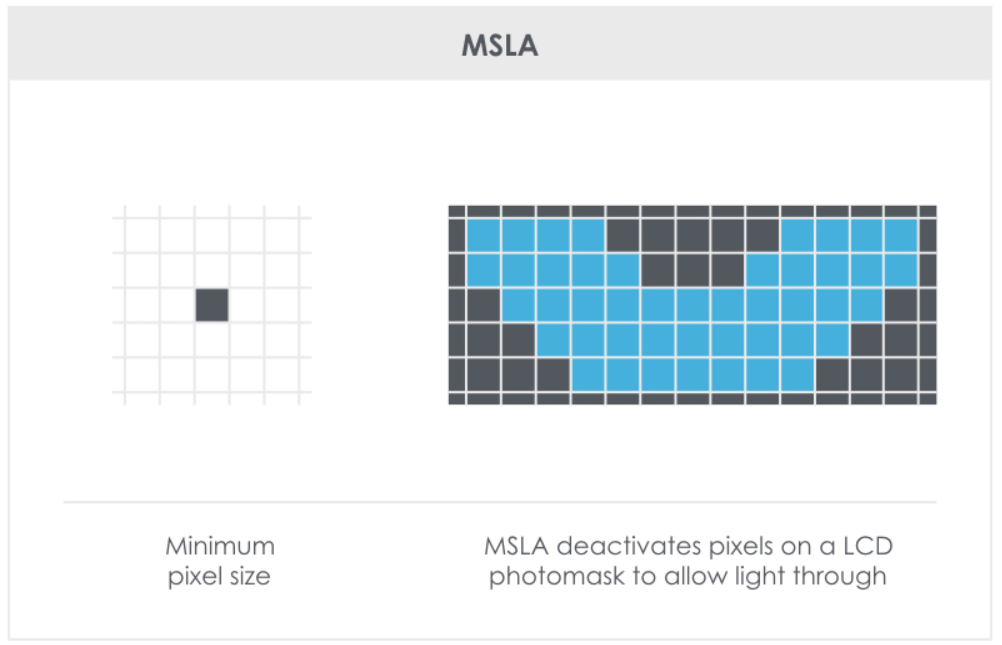Click the bottom-center blue pixel of the photomask

click(x=692, y=375)
